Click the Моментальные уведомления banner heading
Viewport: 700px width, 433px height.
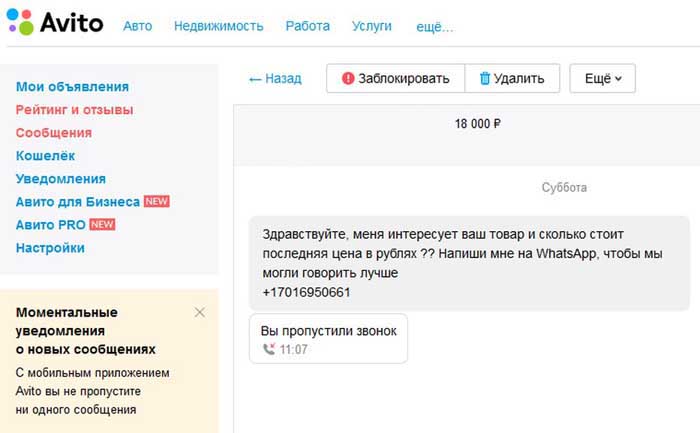point(85,331)
